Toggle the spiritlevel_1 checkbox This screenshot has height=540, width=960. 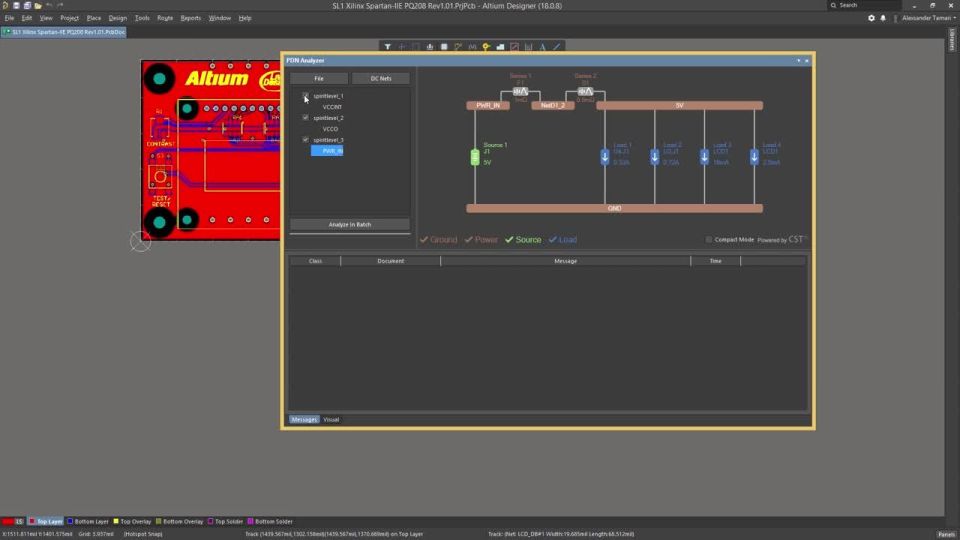click(306, 96)
